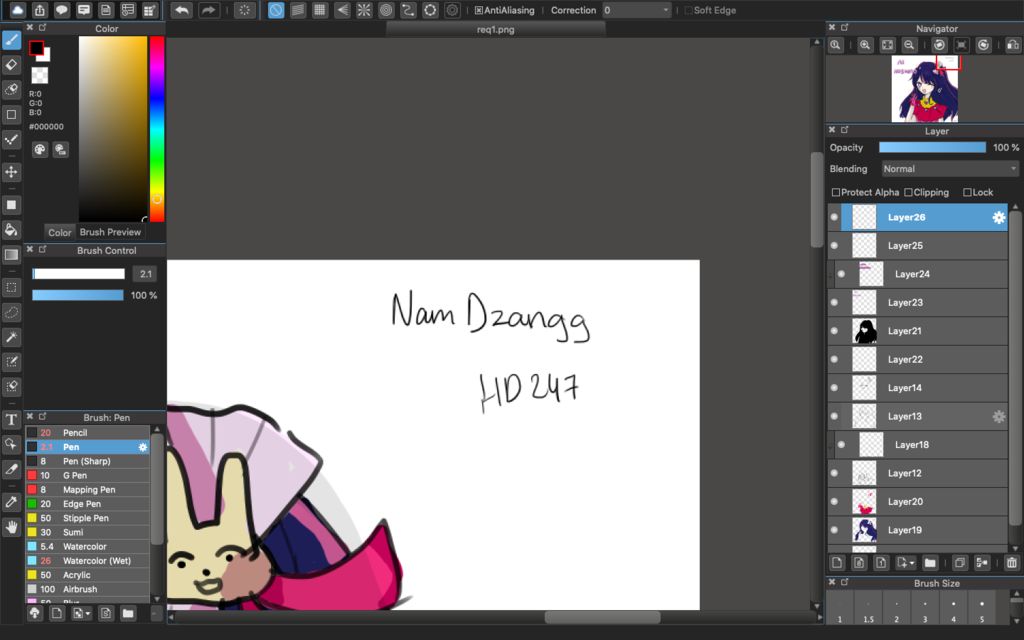The height and width of the screenshot is (640, 1024).
Task: Toggle the AntiAliasing checkbox
Action: point(479,10)
